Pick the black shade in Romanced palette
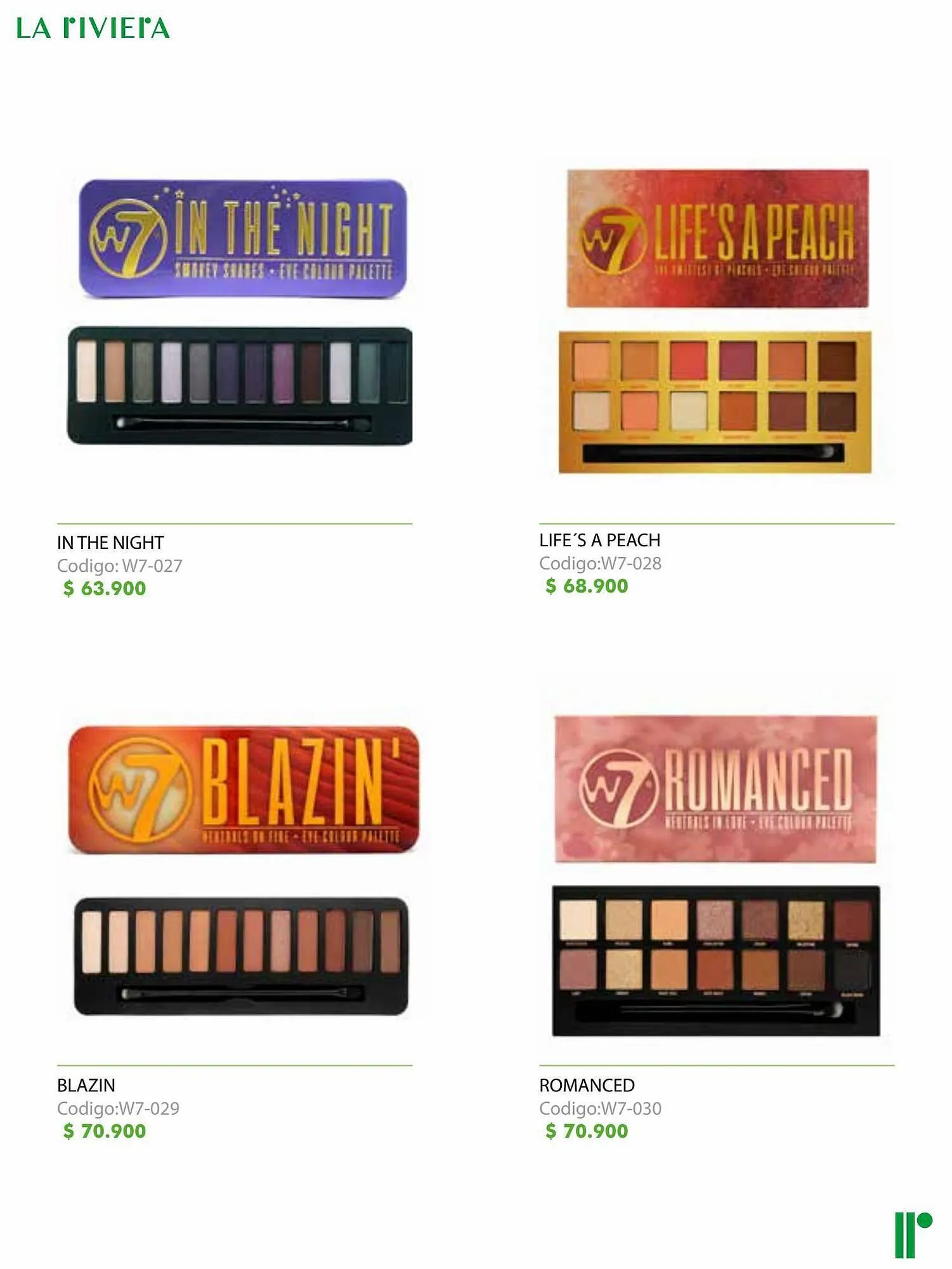 coord(853,970)
